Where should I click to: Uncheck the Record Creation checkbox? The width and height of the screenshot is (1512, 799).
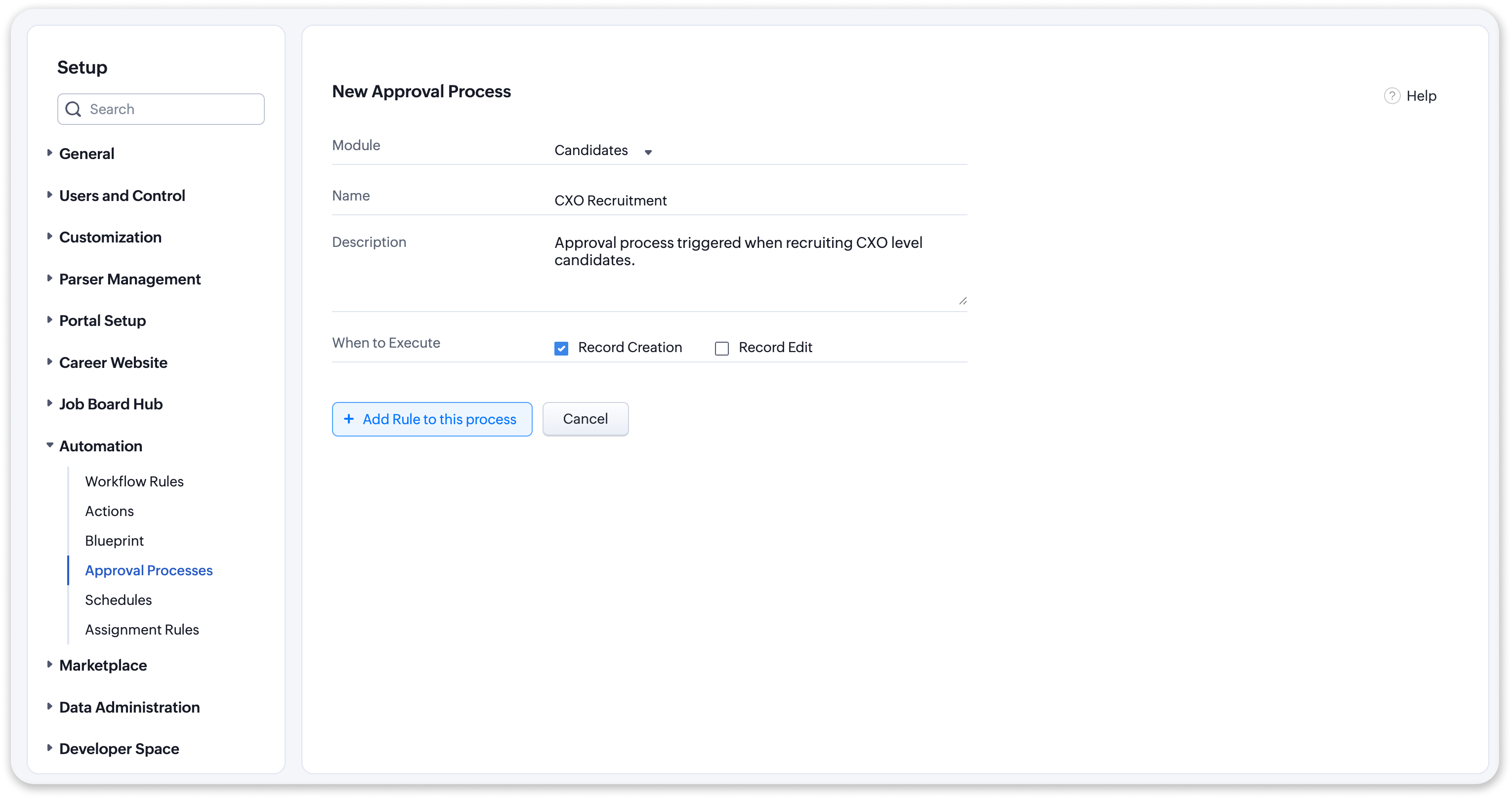point(561,349)
